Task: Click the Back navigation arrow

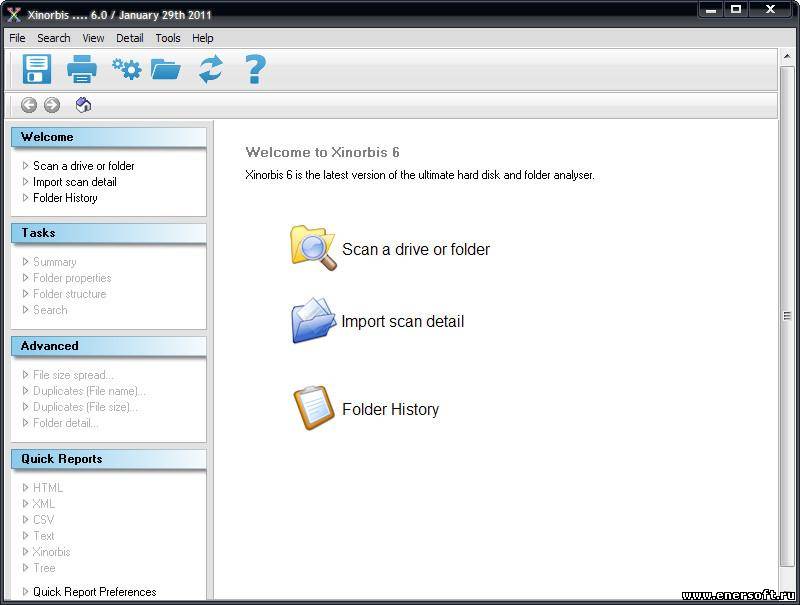Action: pyautogui.click(x=29, y=105)
